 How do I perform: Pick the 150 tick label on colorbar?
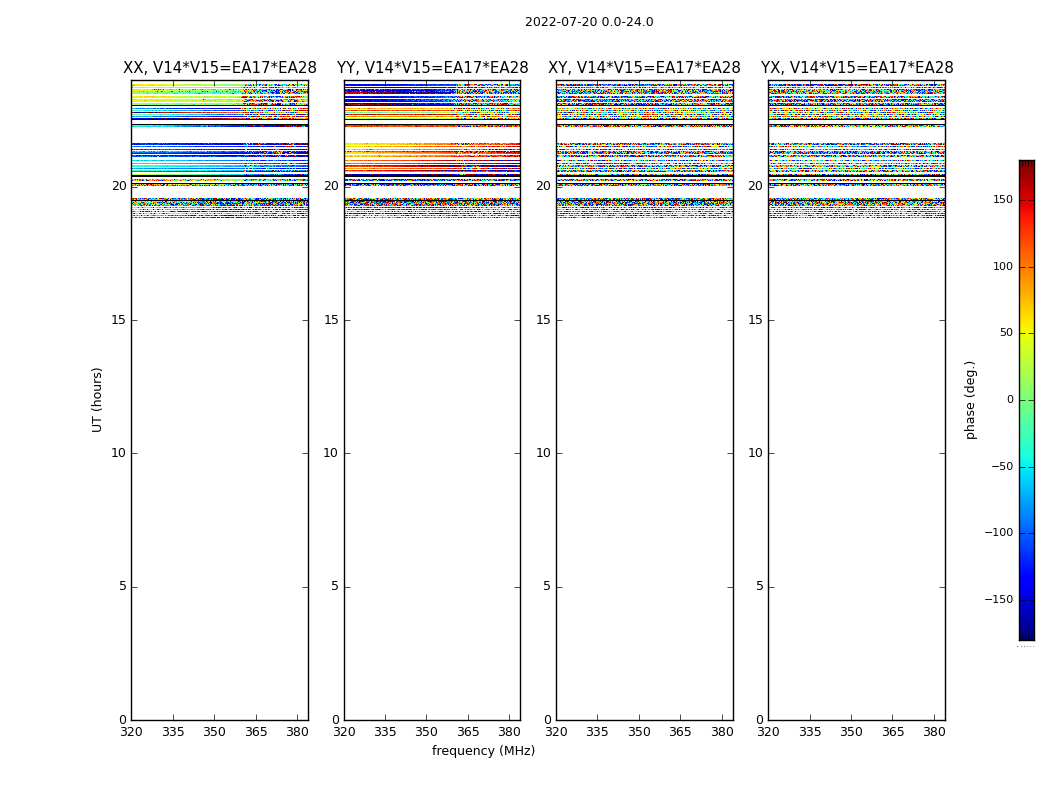1002,200
